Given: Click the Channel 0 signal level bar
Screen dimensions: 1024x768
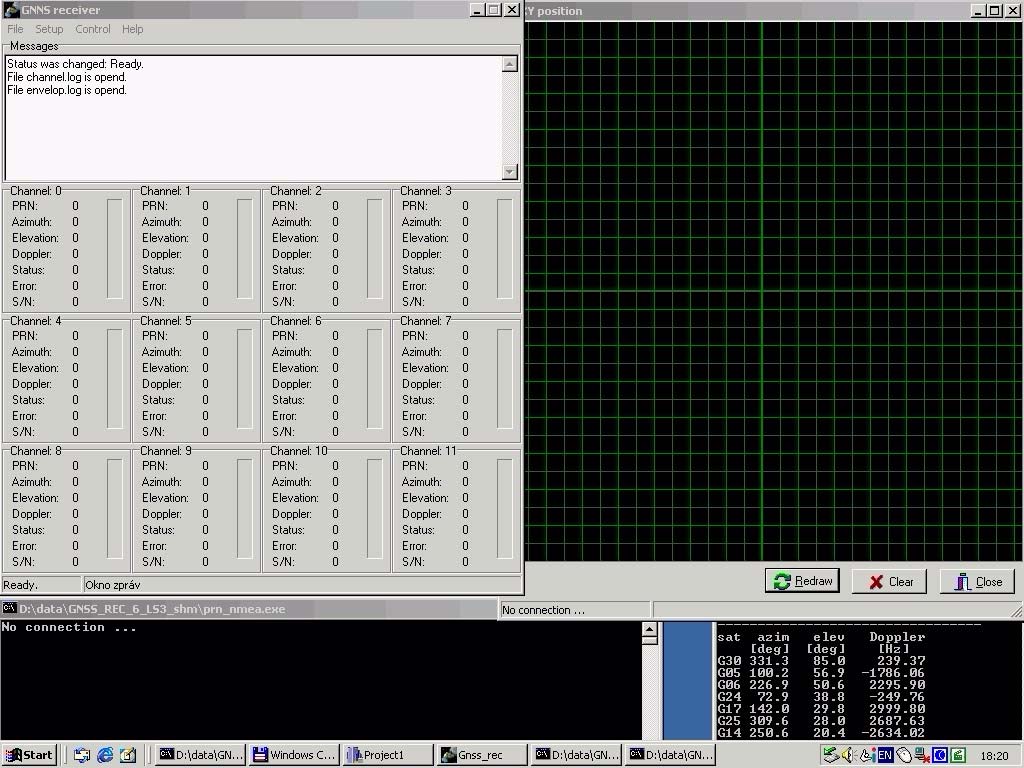Looking at the screenshot, I should pyautogui.click(x=114, y=249).
